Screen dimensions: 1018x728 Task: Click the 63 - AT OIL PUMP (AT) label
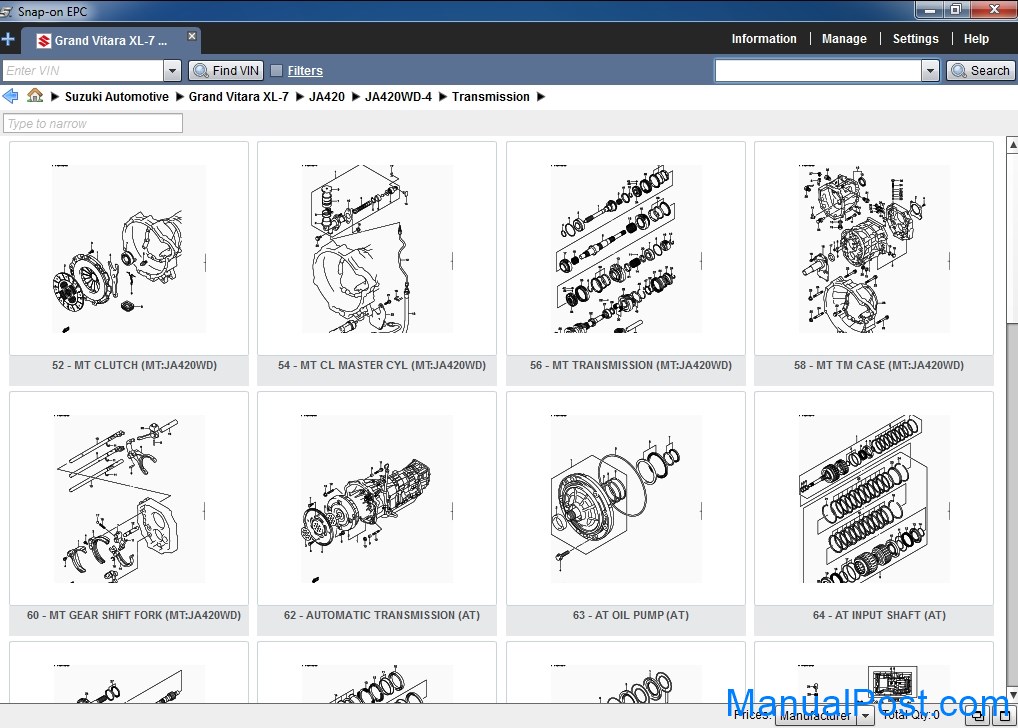pyautogui.click(x=630, y=615)
